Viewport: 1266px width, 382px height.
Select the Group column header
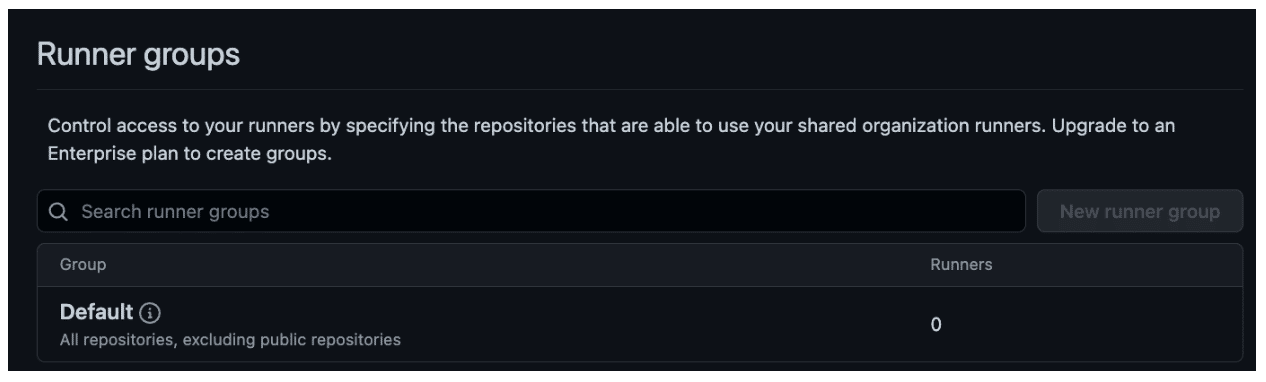tap(83, 265)
